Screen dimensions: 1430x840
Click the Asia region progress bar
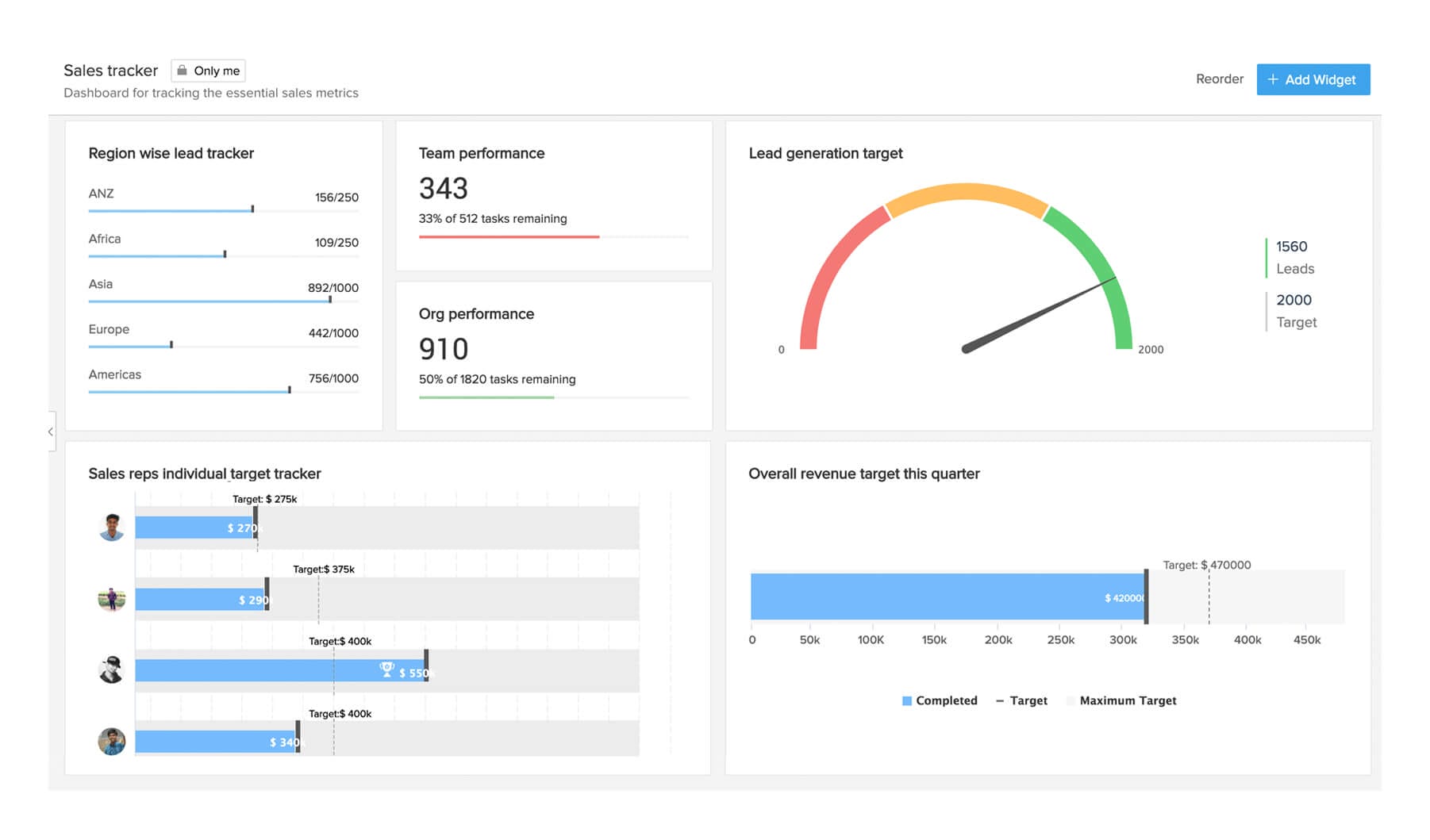[x=210, y=301]
